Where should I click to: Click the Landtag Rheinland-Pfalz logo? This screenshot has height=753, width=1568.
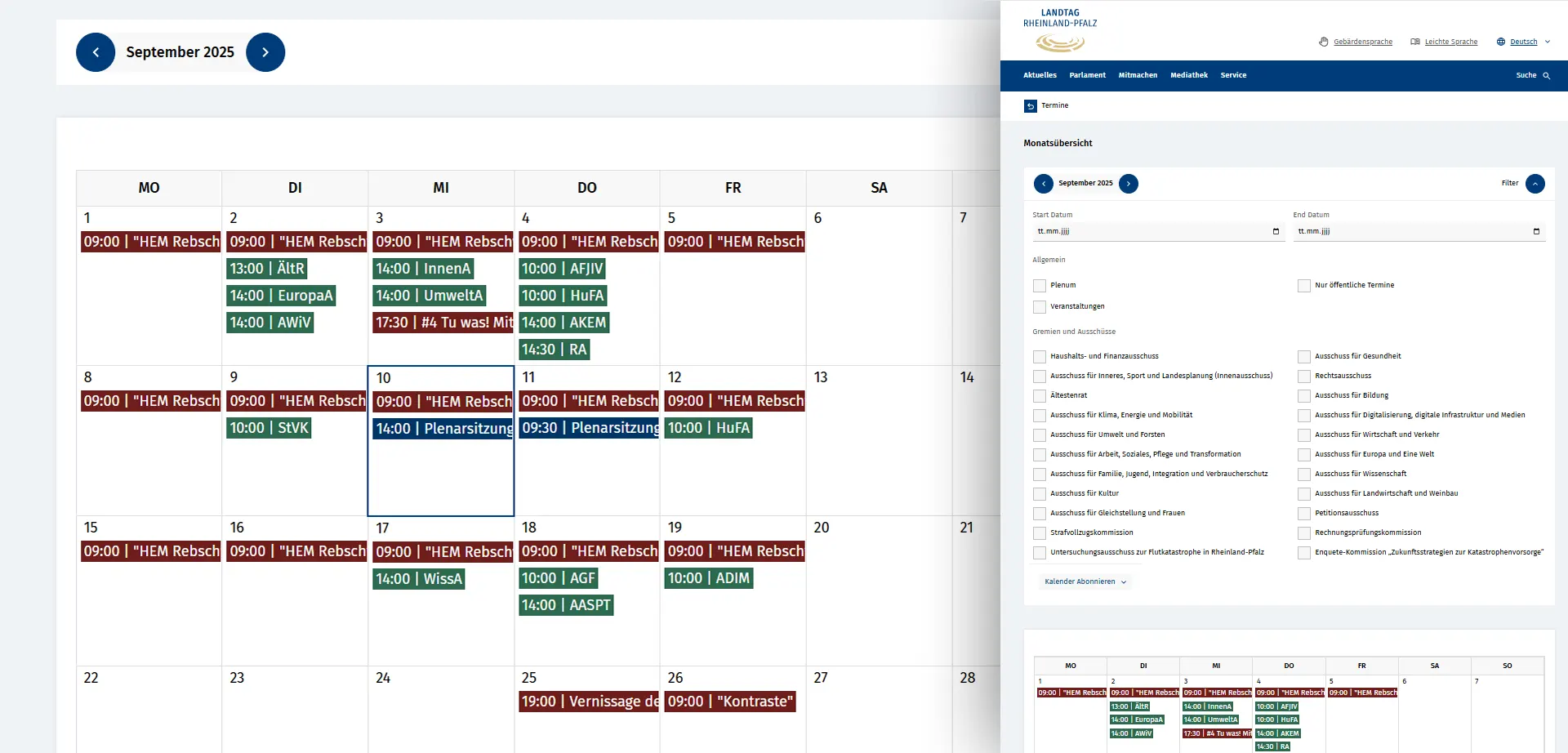1060,31
